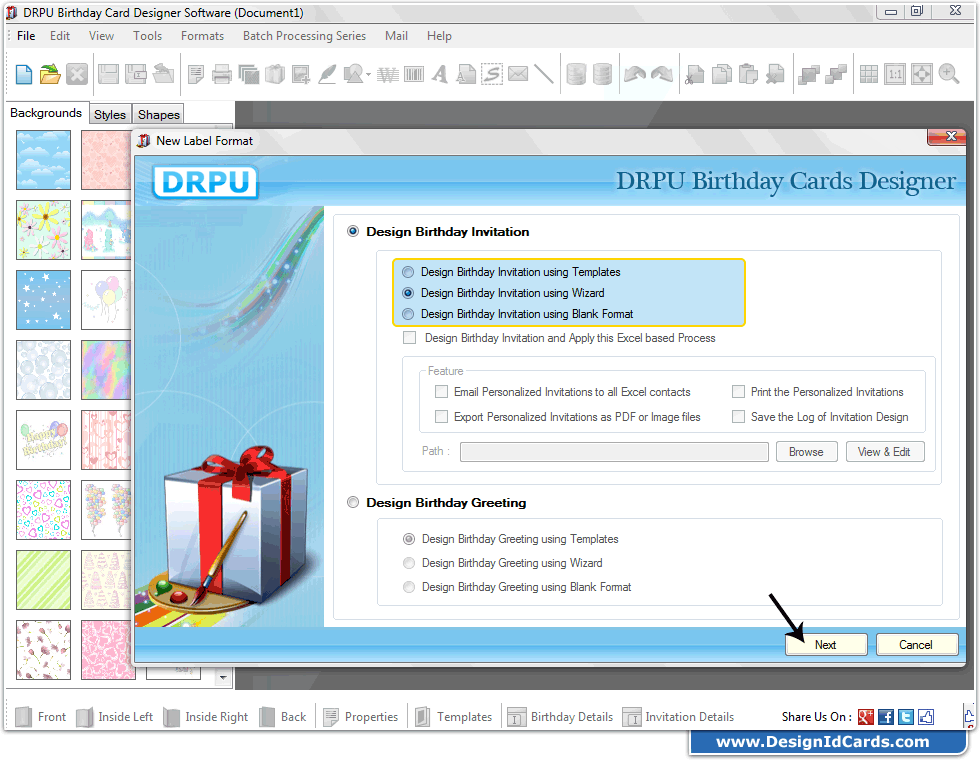
Task: Open the Edit menu
Action: pyautogui.click(x=60, y=36)
